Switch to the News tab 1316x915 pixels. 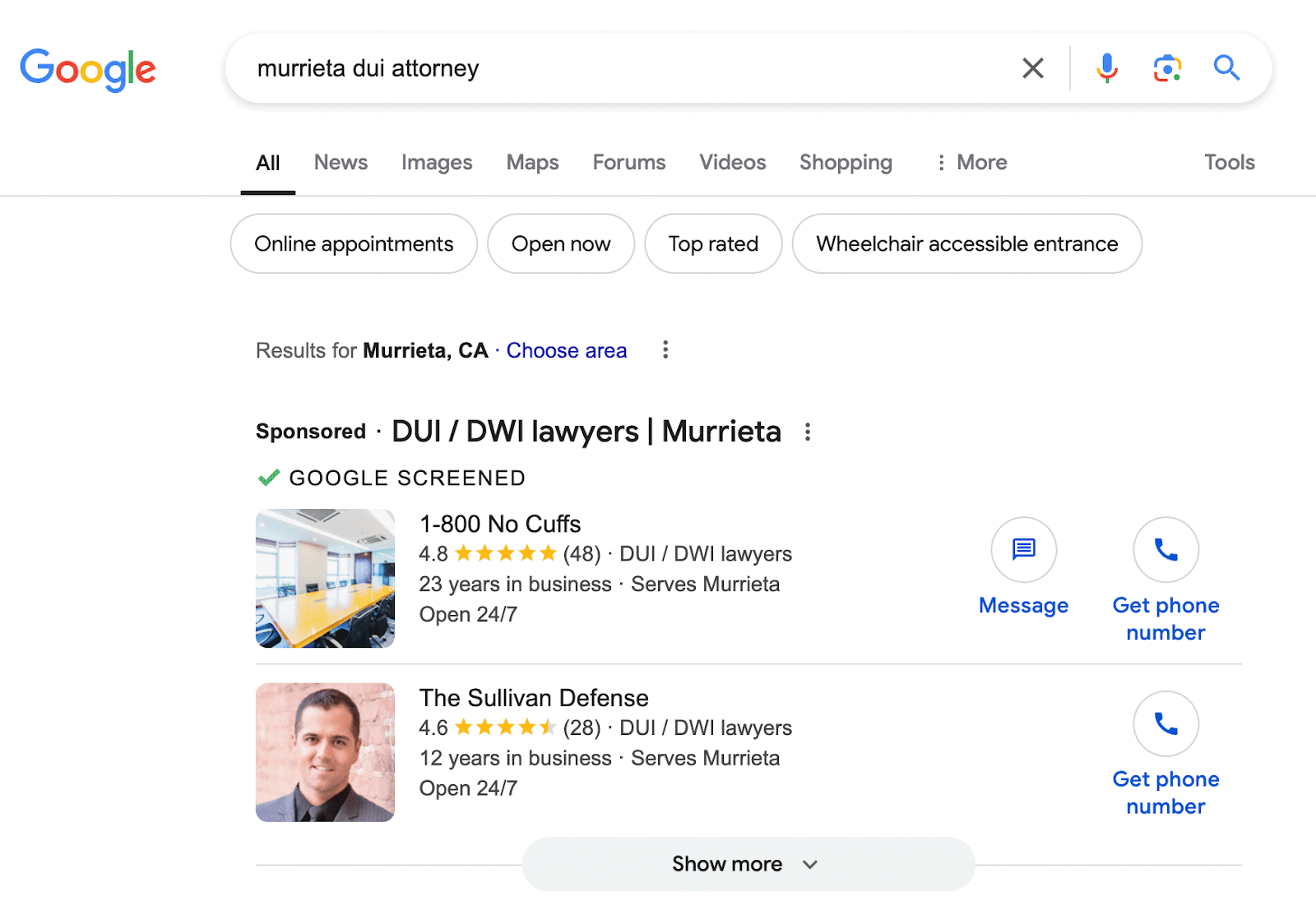coord(341,162)
